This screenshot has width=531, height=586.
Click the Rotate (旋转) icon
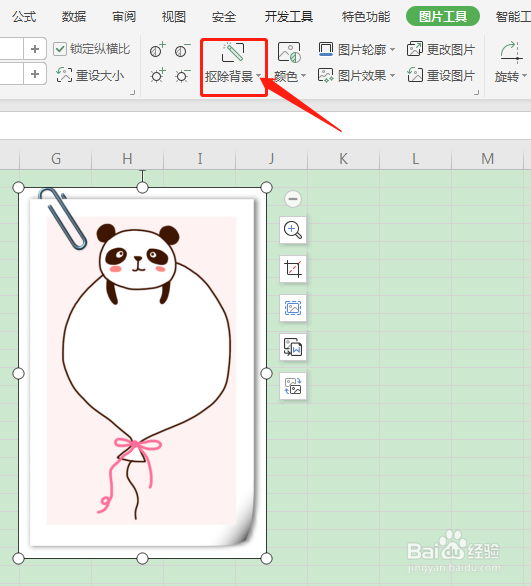click(511, 52)
